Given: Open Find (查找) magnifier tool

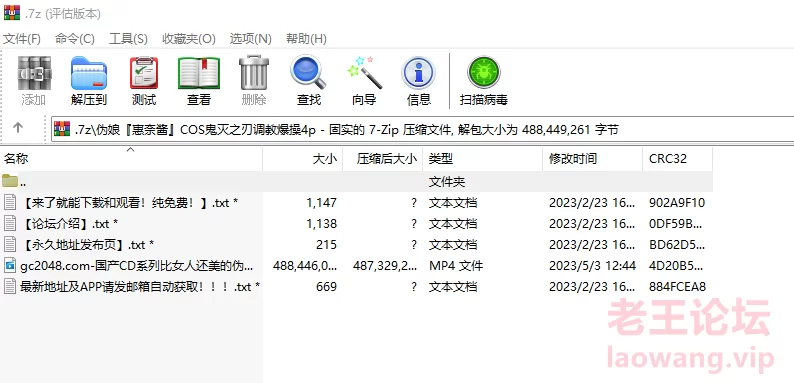Looking at the screenshot, I should 308,72.
